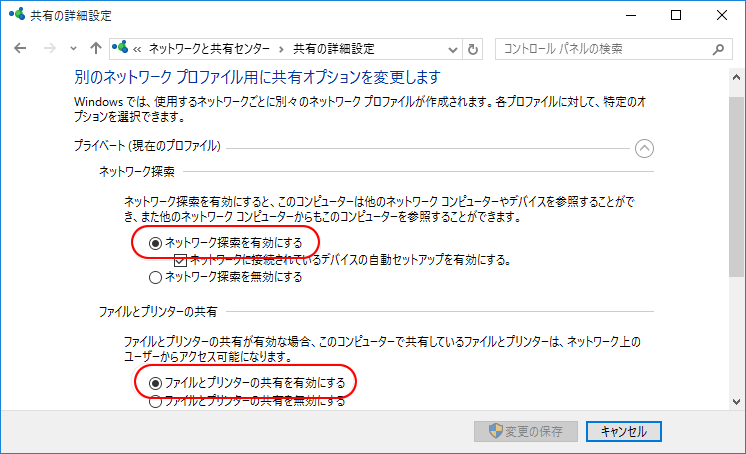This screenshot has width=746, height=454.
Task: Click the window title bar network icon
Action: point(17,14)
